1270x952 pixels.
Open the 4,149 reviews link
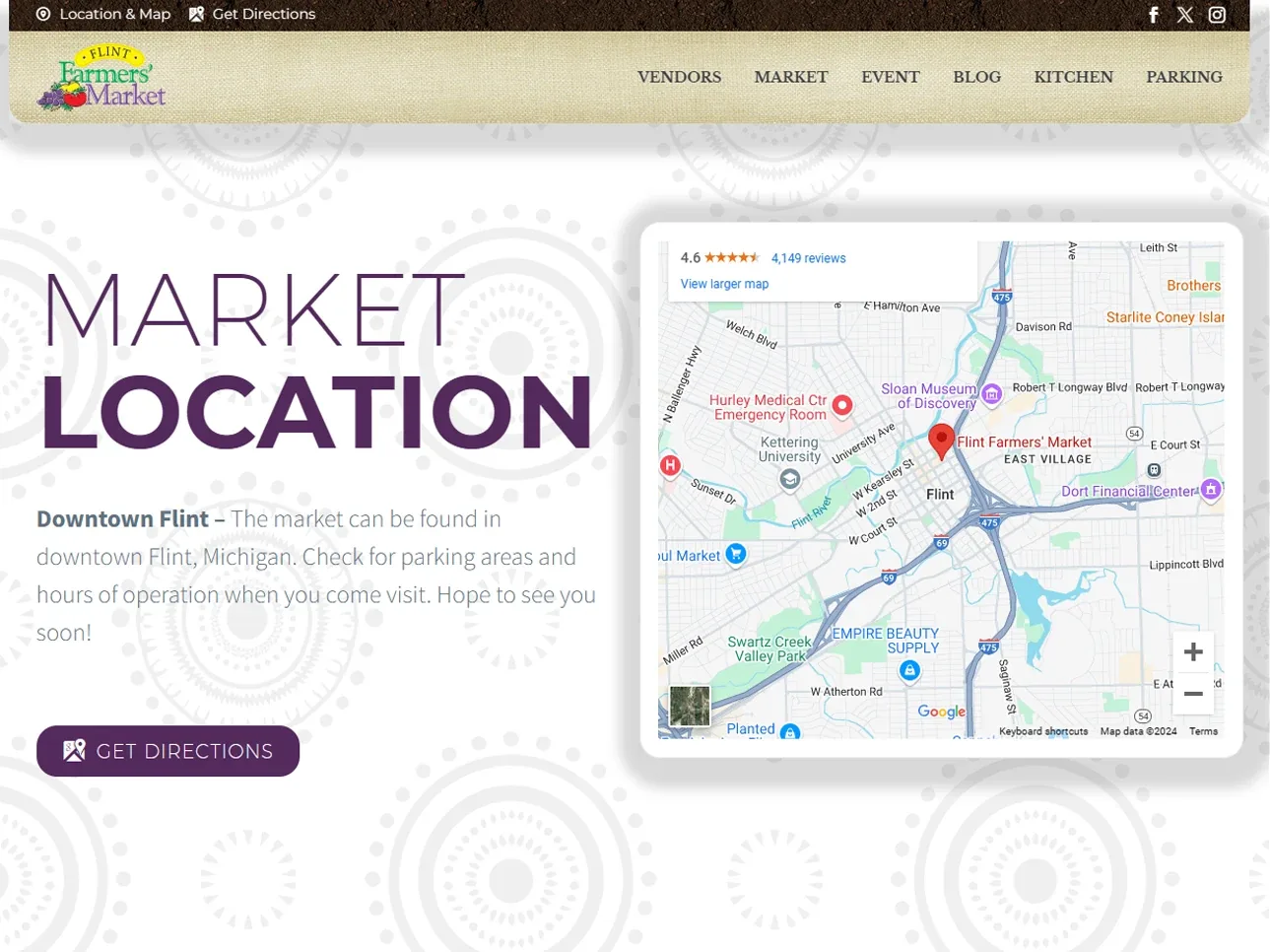808,258
